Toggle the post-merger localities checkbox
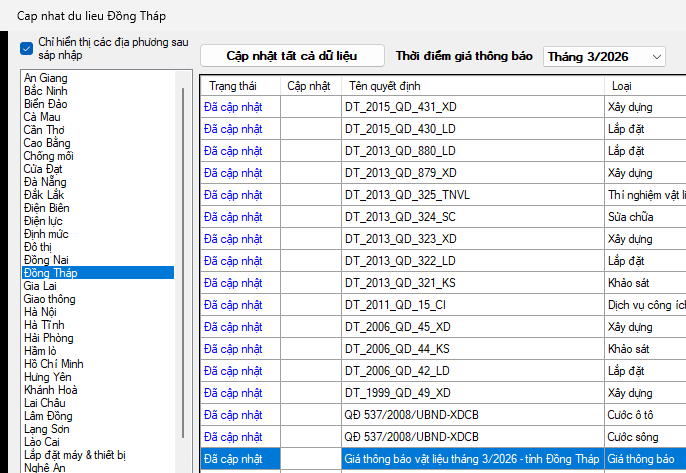The image size is (686, 473). click(27, 48)
